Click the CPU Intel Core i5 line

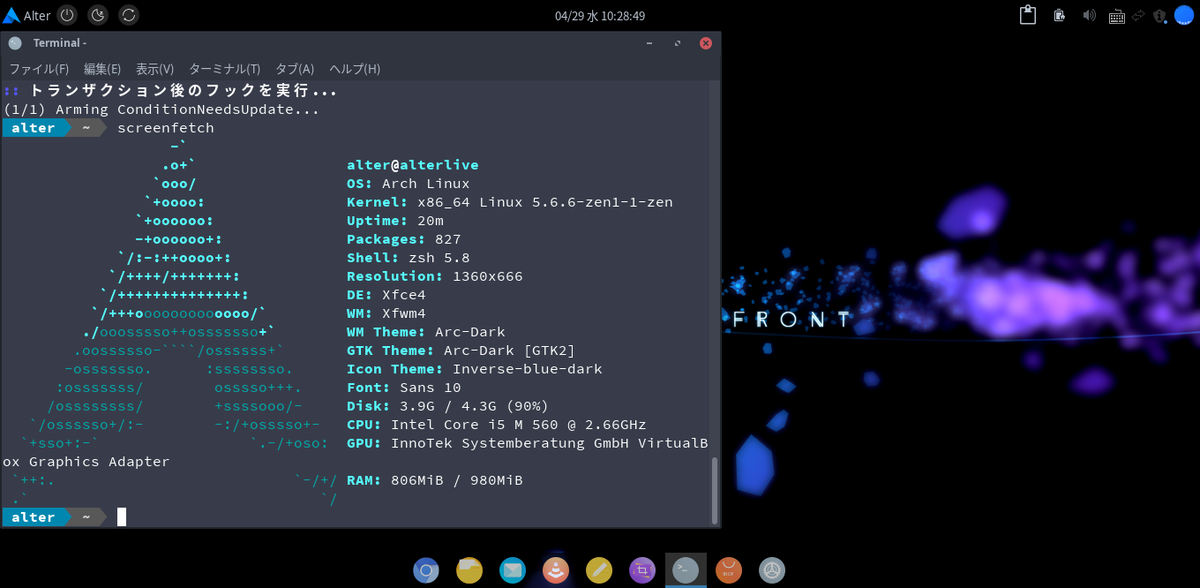click(497, 424)
